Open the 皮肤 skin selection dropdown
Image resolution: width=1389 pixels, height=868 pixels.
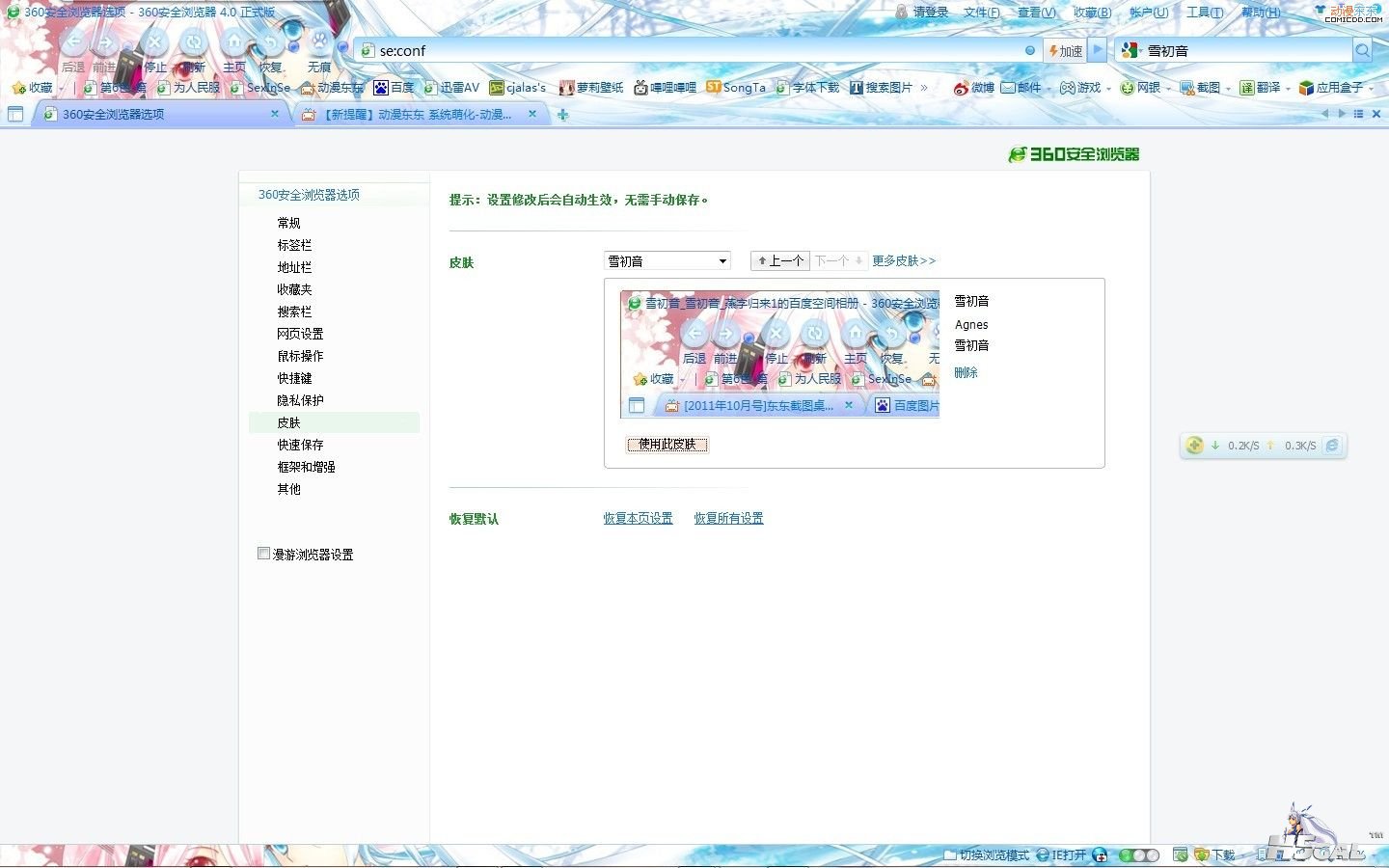click(x=667, y=260)
